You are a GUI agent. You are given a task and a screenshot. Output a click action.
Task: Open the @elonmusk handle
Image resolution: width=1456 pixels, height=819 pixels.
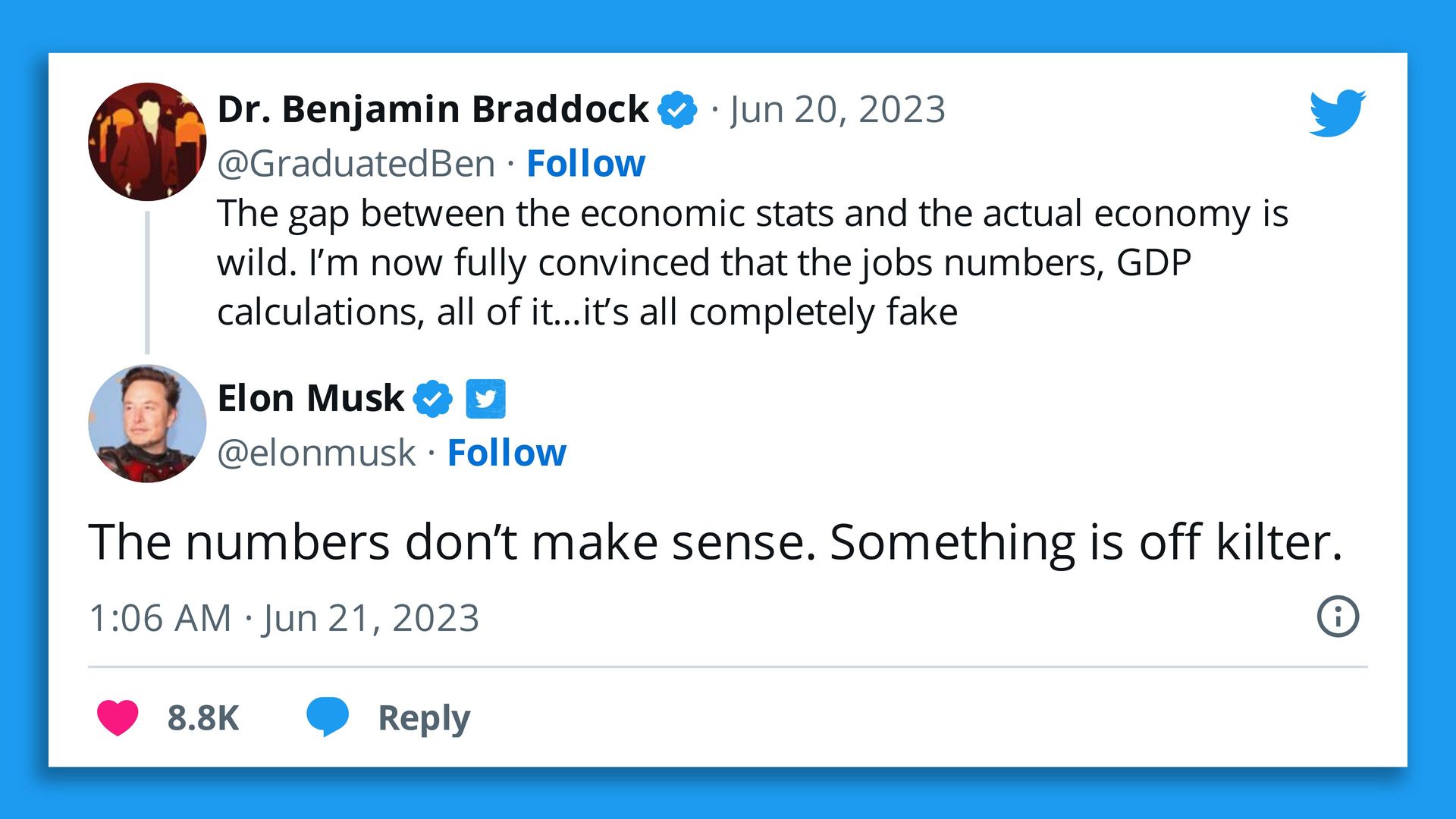pos(316,453)
